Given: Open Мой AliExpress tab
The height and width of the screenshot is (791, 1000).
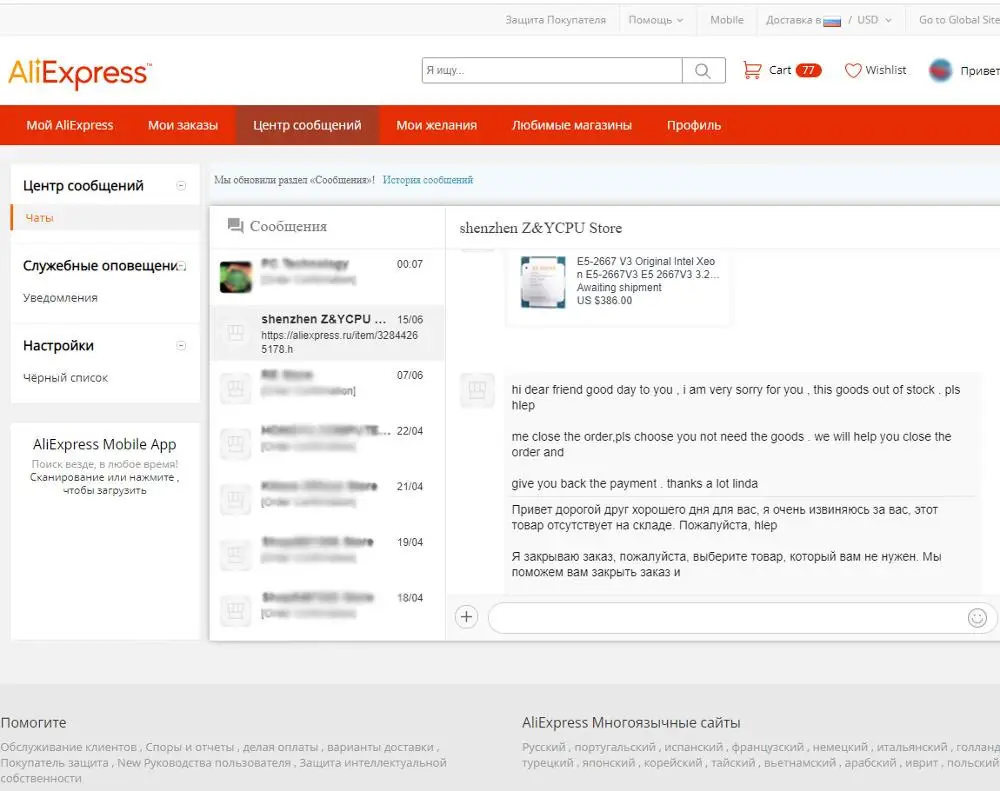Looking at the screenshot, I should 70,125.
